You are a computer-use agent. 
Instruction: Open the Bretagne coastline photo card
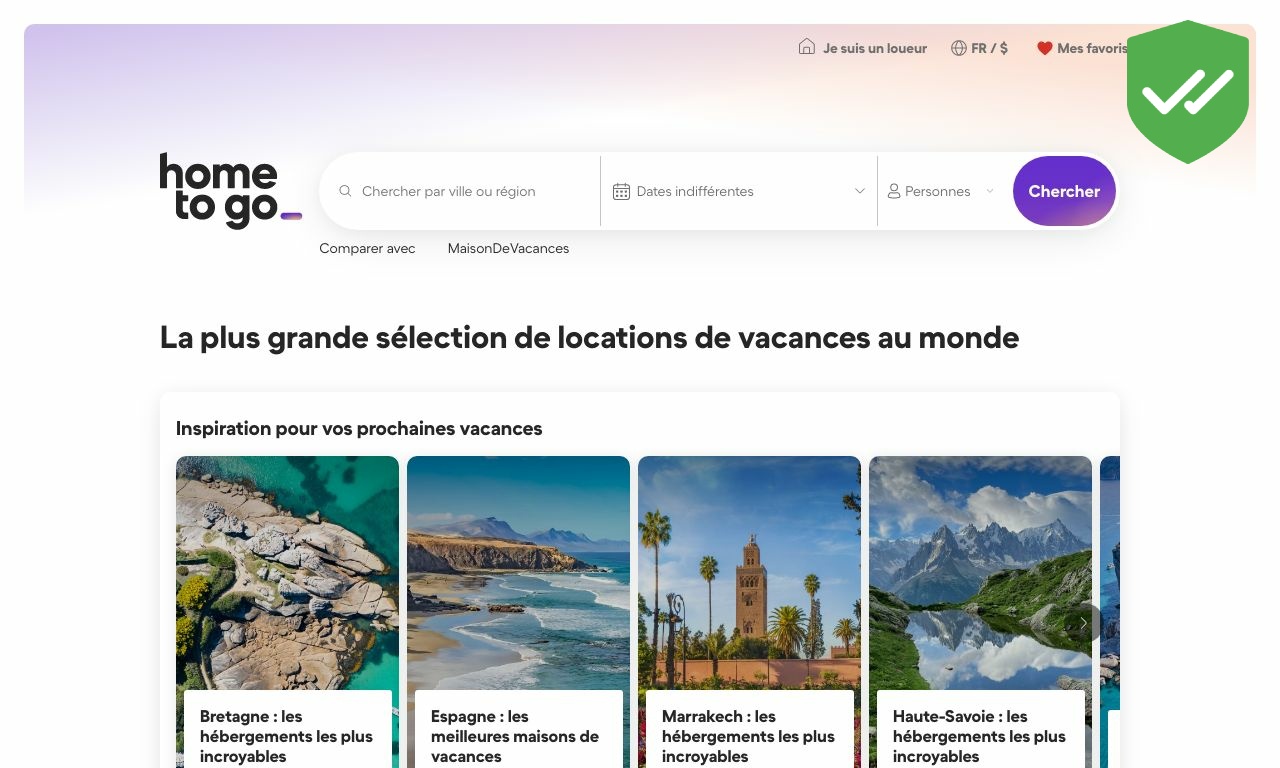tap(287, 612)
